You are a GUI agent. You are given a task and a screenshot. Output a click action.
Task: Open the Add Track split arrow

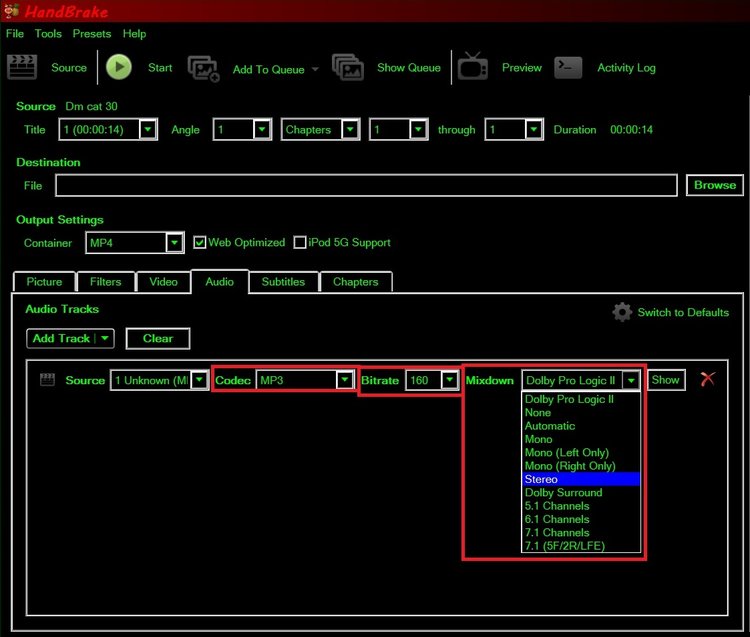[x=105, y=338]
